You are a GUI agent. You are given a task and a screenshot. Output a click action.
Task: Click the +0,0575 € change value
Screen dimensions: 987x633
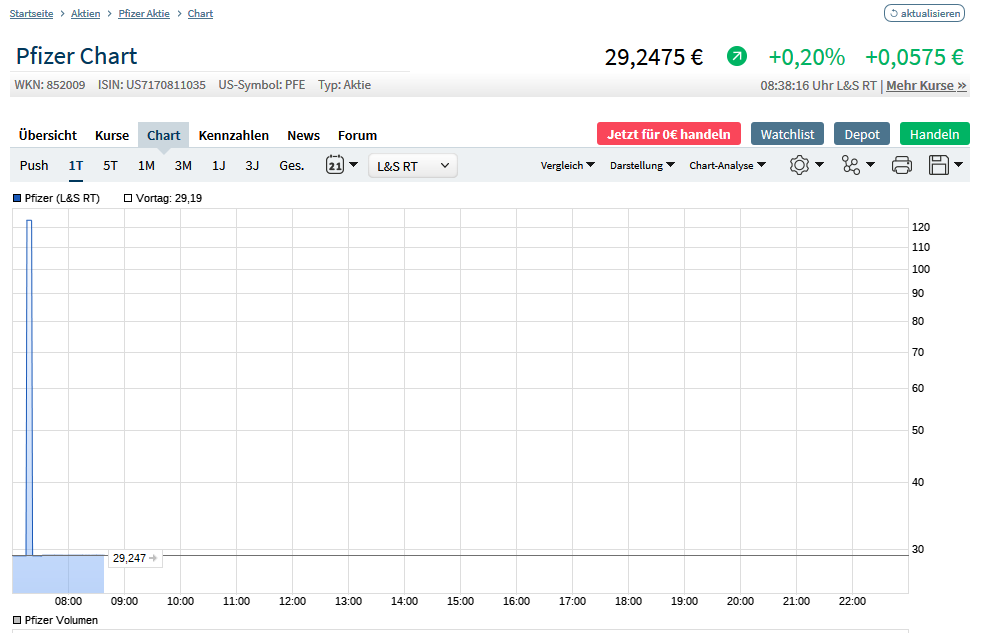click(914, 57)
